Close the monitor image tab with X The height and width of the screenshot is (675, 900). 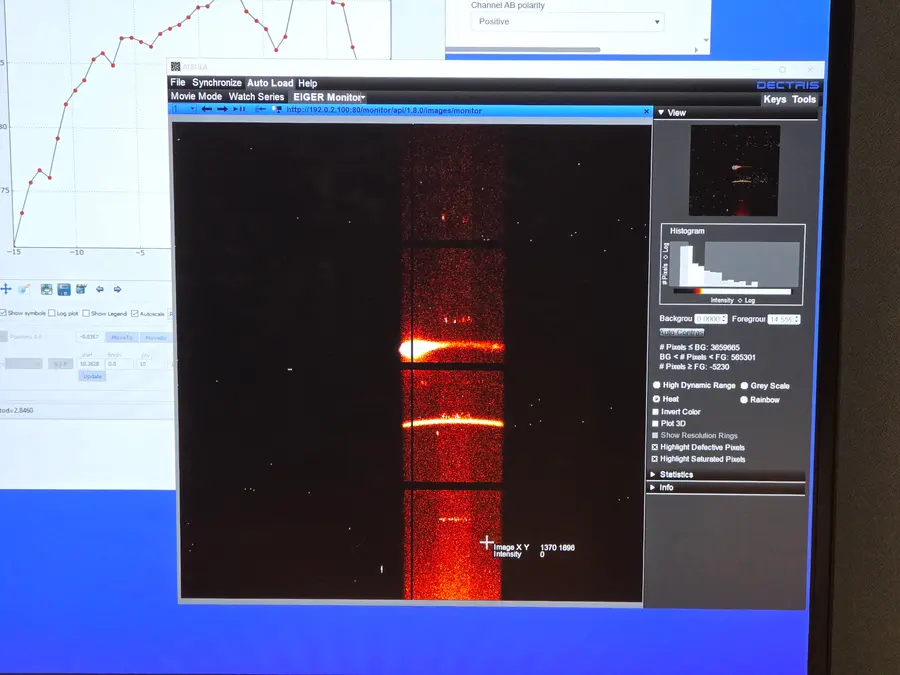pos(646,111)
